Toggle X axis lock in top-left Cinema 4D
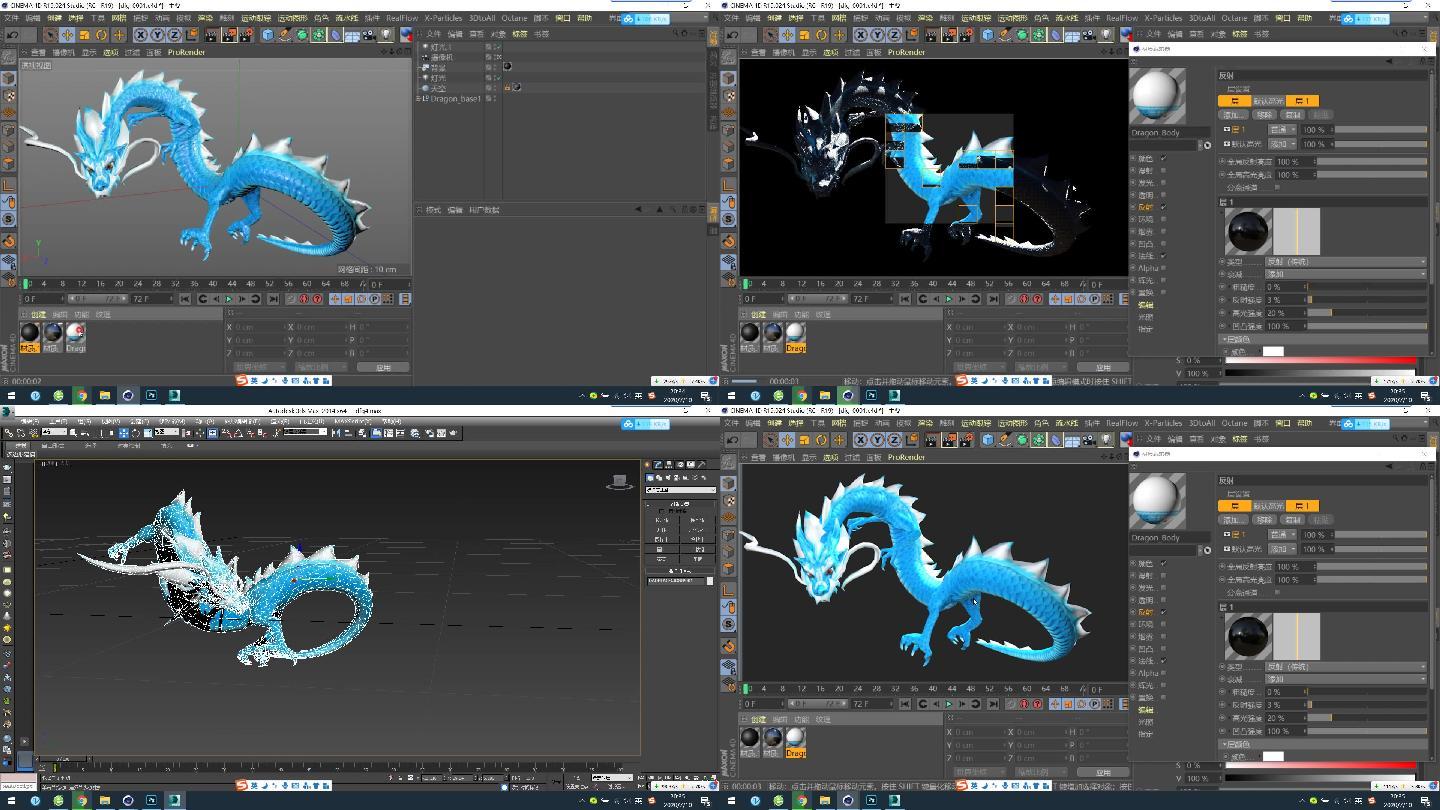 (140, 35)
